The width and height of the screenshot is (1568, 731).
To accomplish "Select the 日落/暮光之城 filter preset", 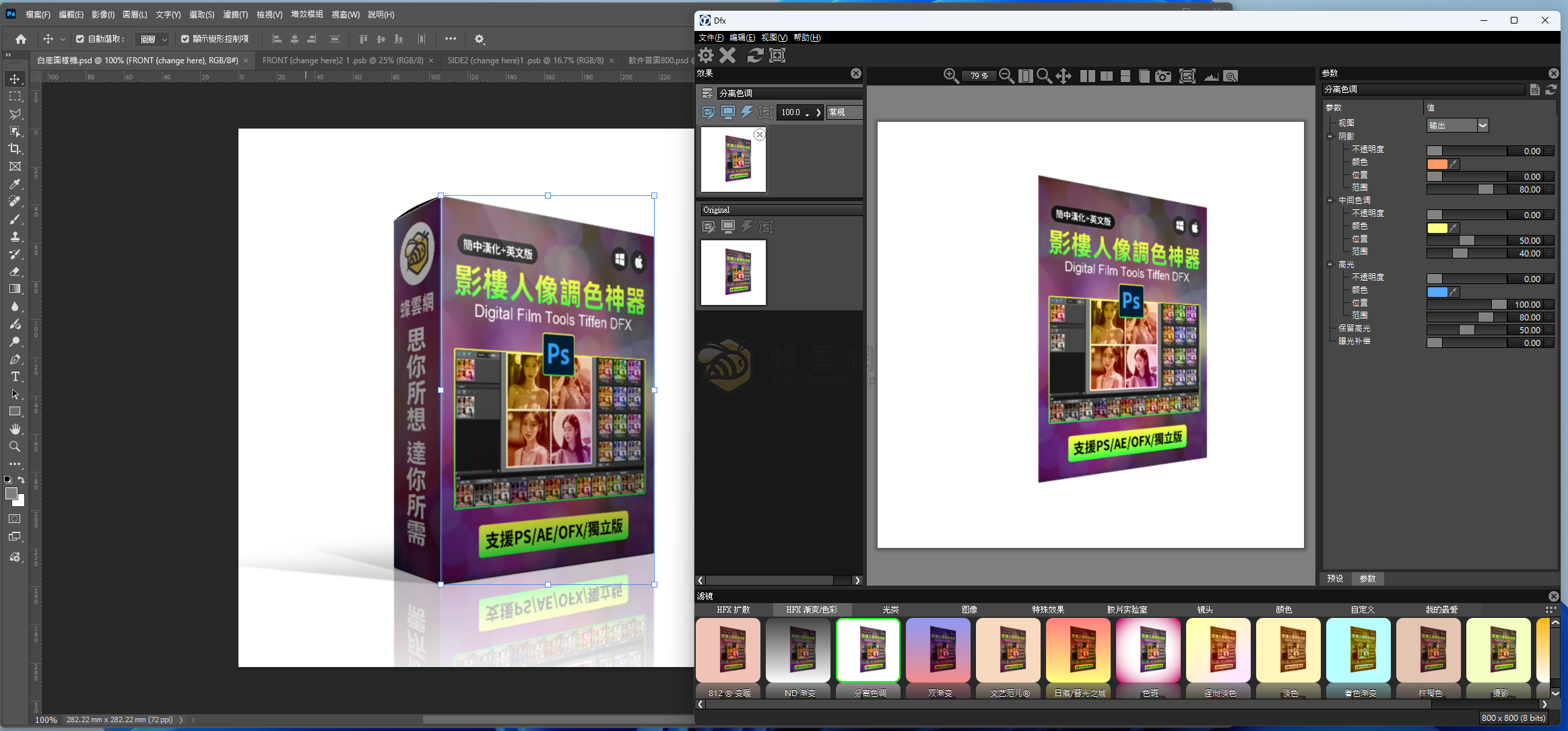I will pyautogui.click(x=1078, y=658).
